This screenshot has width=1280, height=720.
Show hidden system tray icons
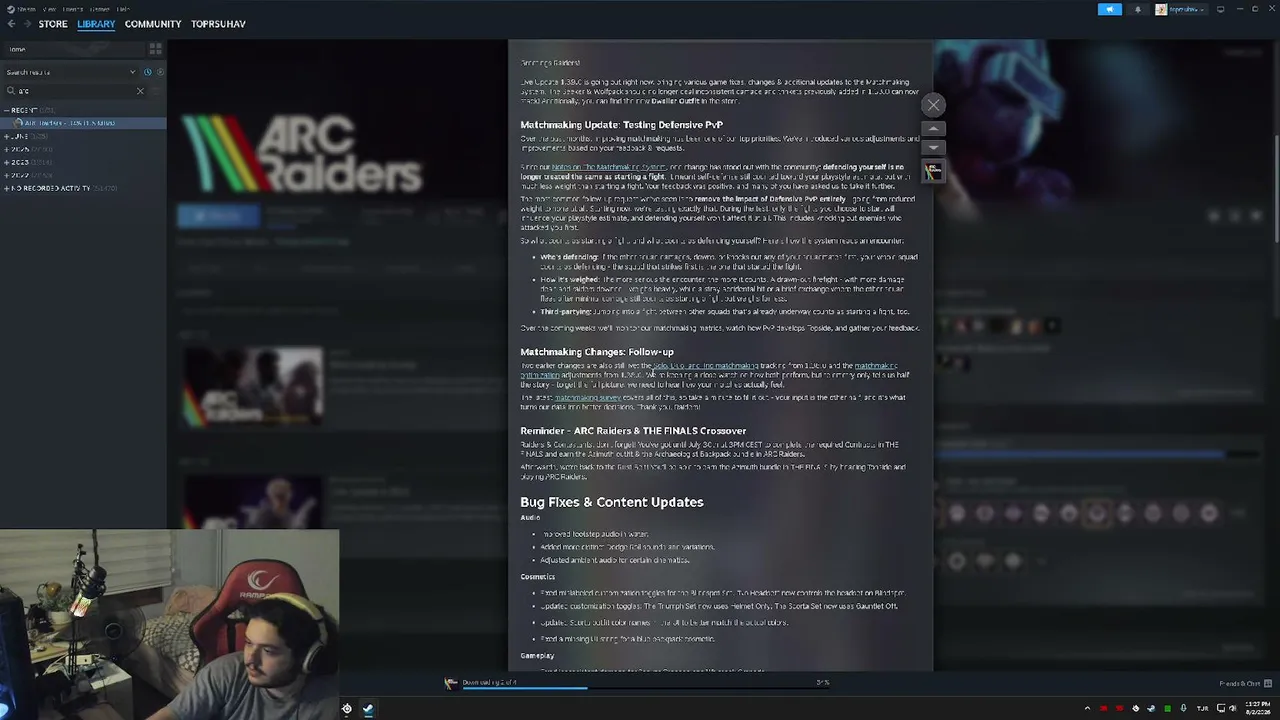1087,709
